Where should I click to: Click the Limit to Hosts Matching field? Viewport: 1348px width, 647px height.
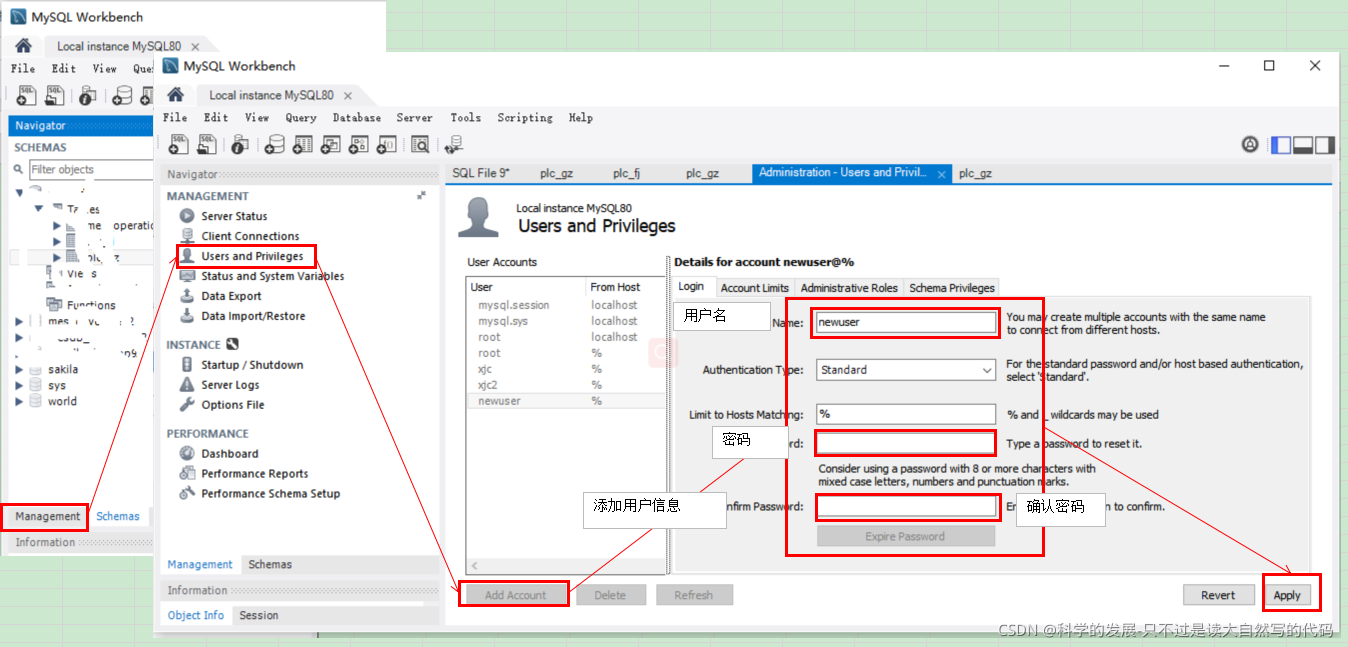click(906, 414)
